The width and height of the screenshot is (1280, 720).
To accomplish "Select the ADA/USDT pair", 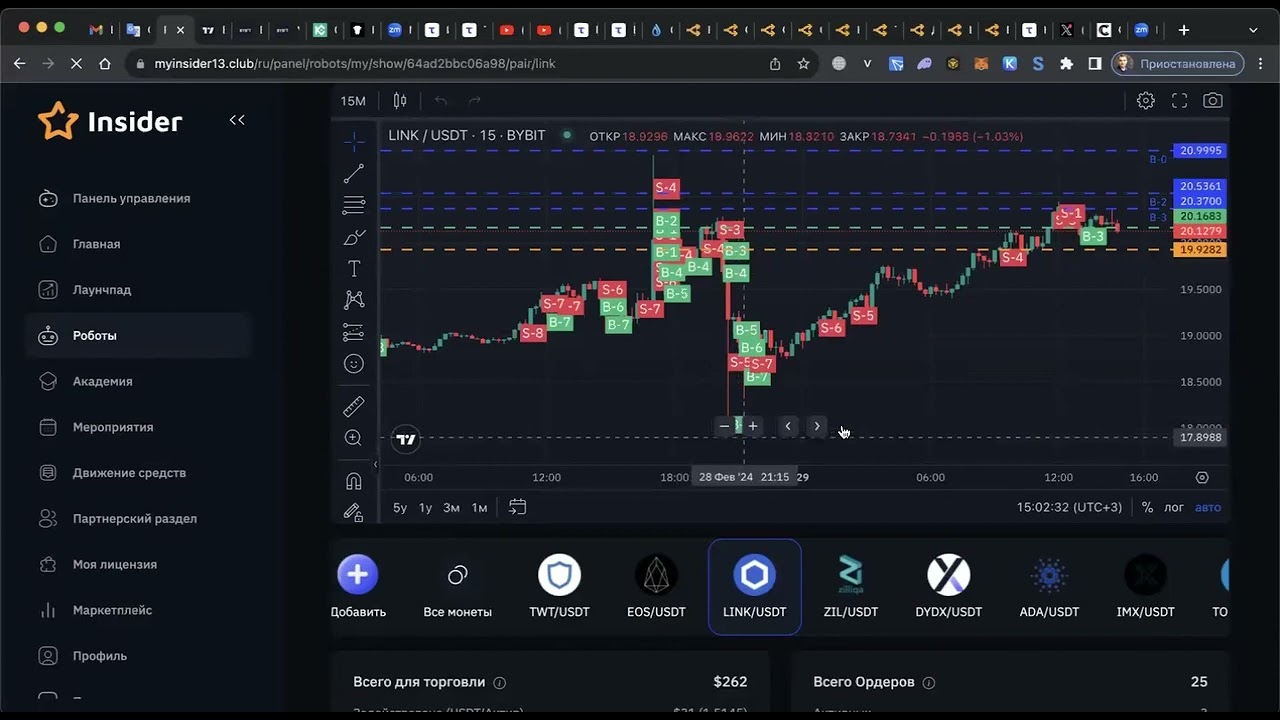I will pyautogui.click(x=1049, y=587).
